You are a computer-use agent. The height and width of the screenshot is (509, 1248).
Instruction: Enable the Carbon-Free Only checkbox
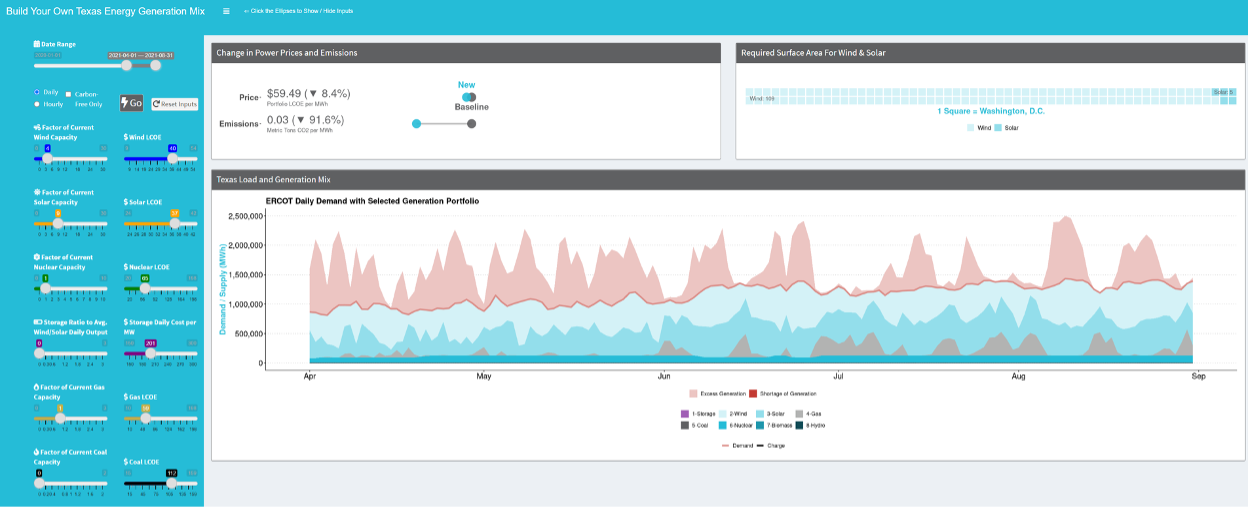click(68, 93)
